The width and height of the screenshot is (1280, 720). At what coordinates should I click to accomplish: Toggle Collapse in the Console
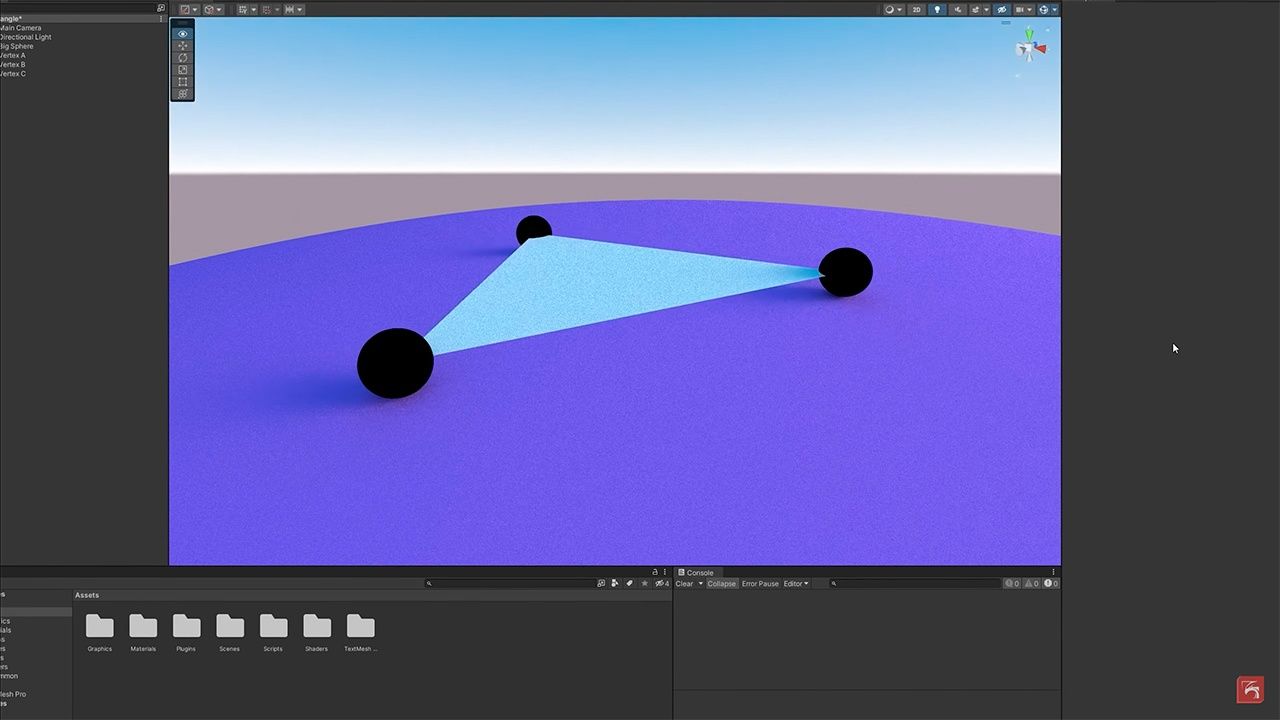(721, 584)
